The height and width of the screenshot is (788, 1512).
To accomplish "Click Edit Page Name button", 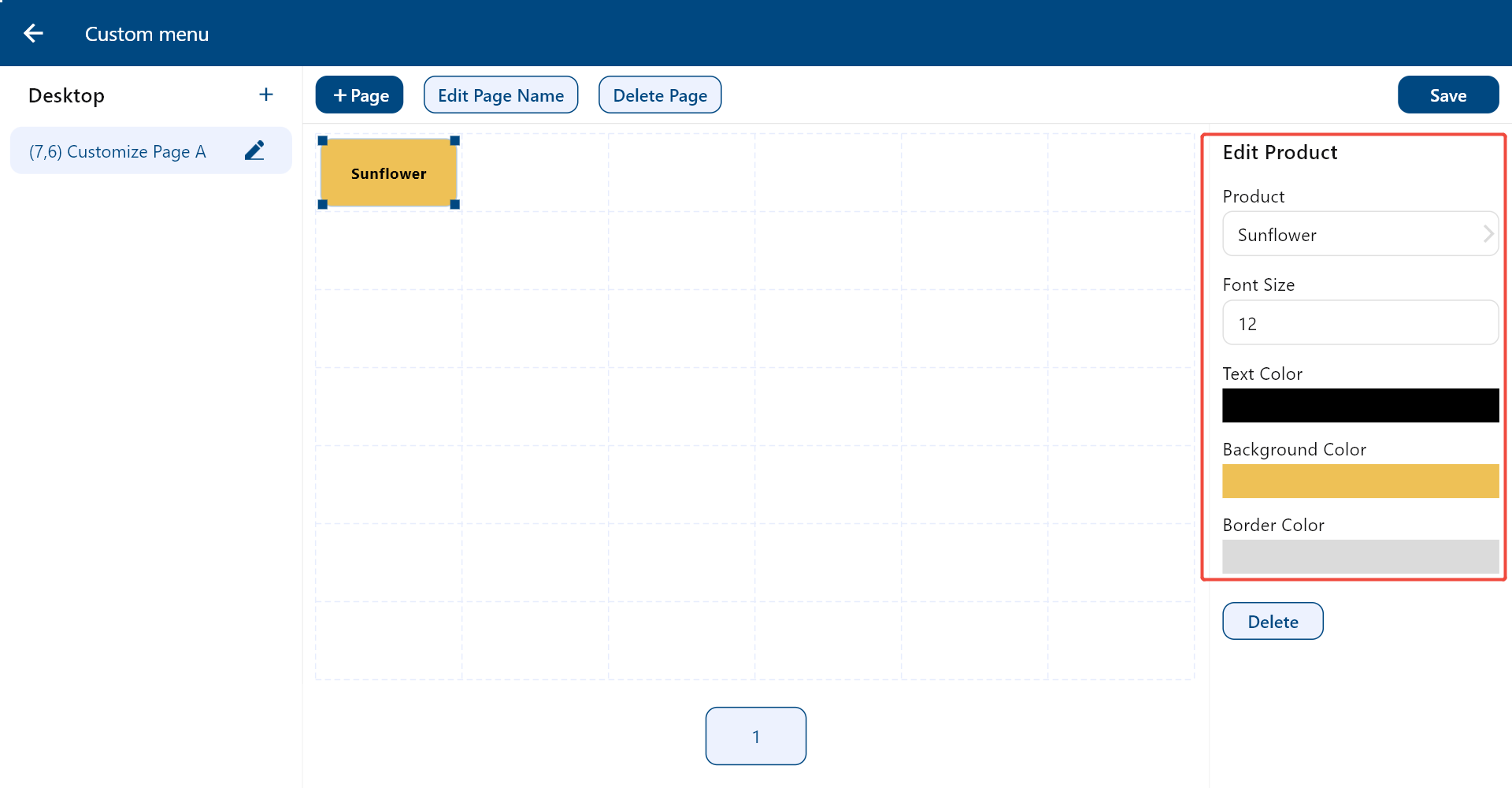I will 501,95.
